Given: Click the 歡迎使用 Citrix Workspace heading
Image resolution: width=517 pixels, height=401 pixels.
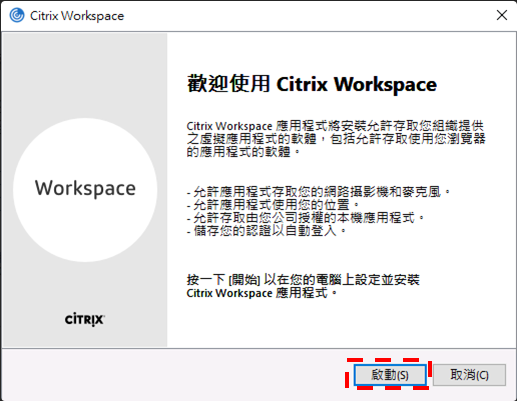Looking at the screenshot, I should click(312, 84).
